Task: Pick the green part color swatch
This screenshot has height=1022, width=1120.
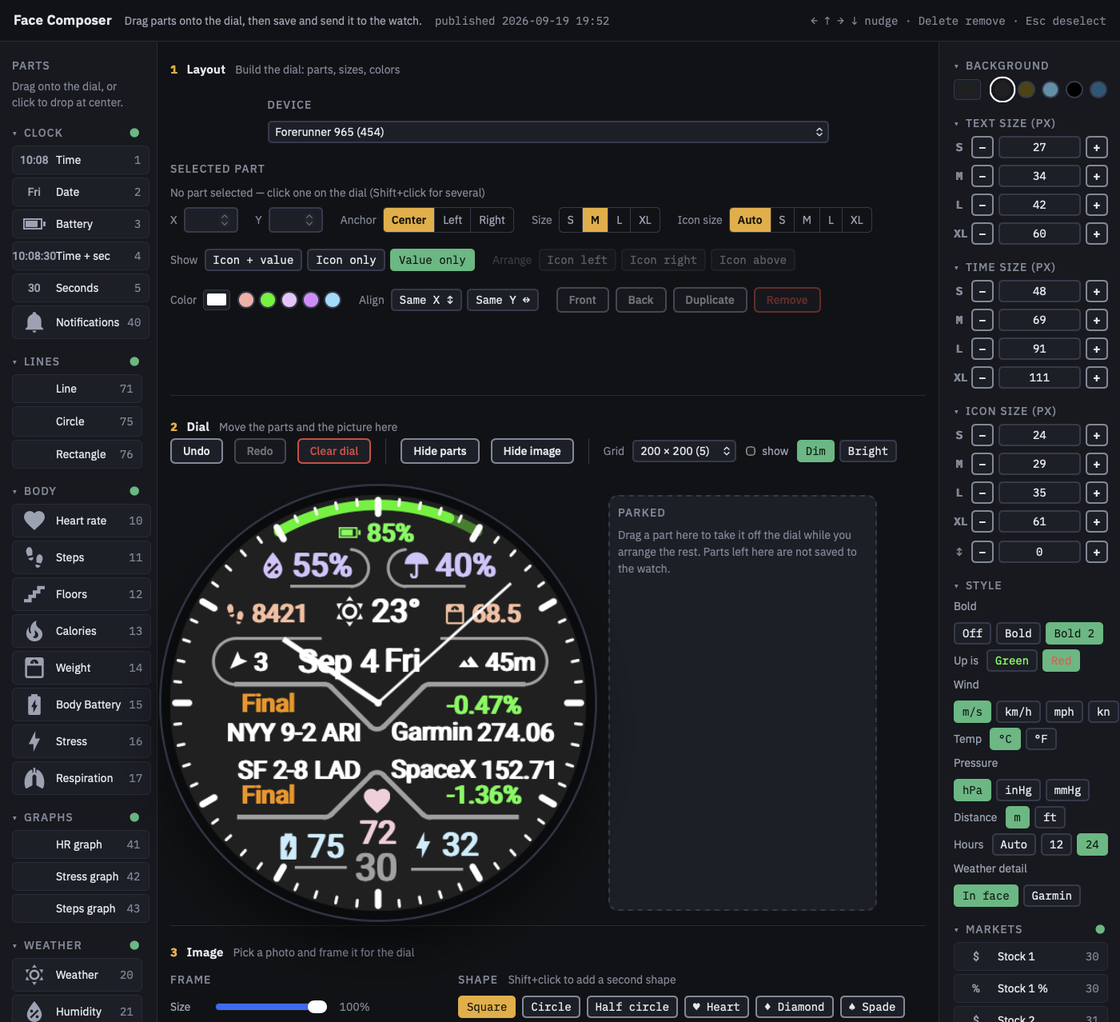Action: (x=268, y=300)
